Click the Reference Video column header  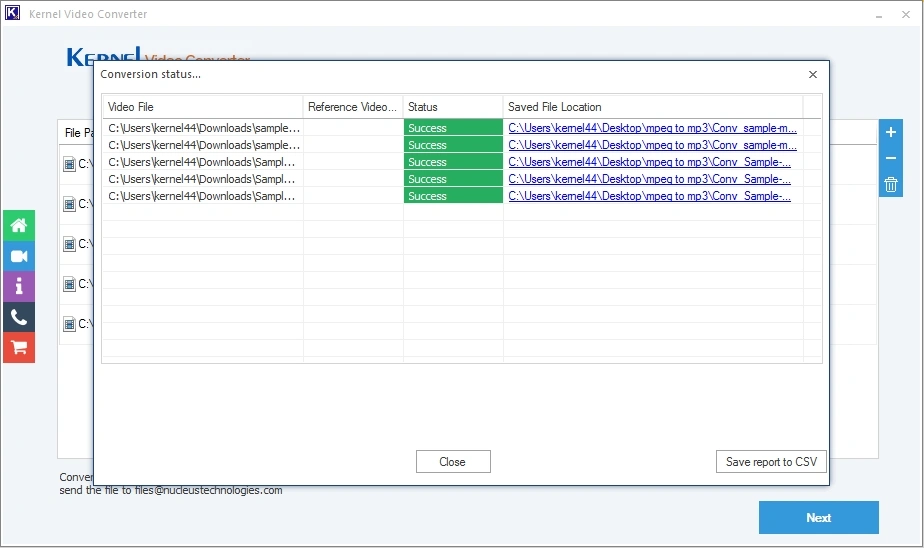353,107
